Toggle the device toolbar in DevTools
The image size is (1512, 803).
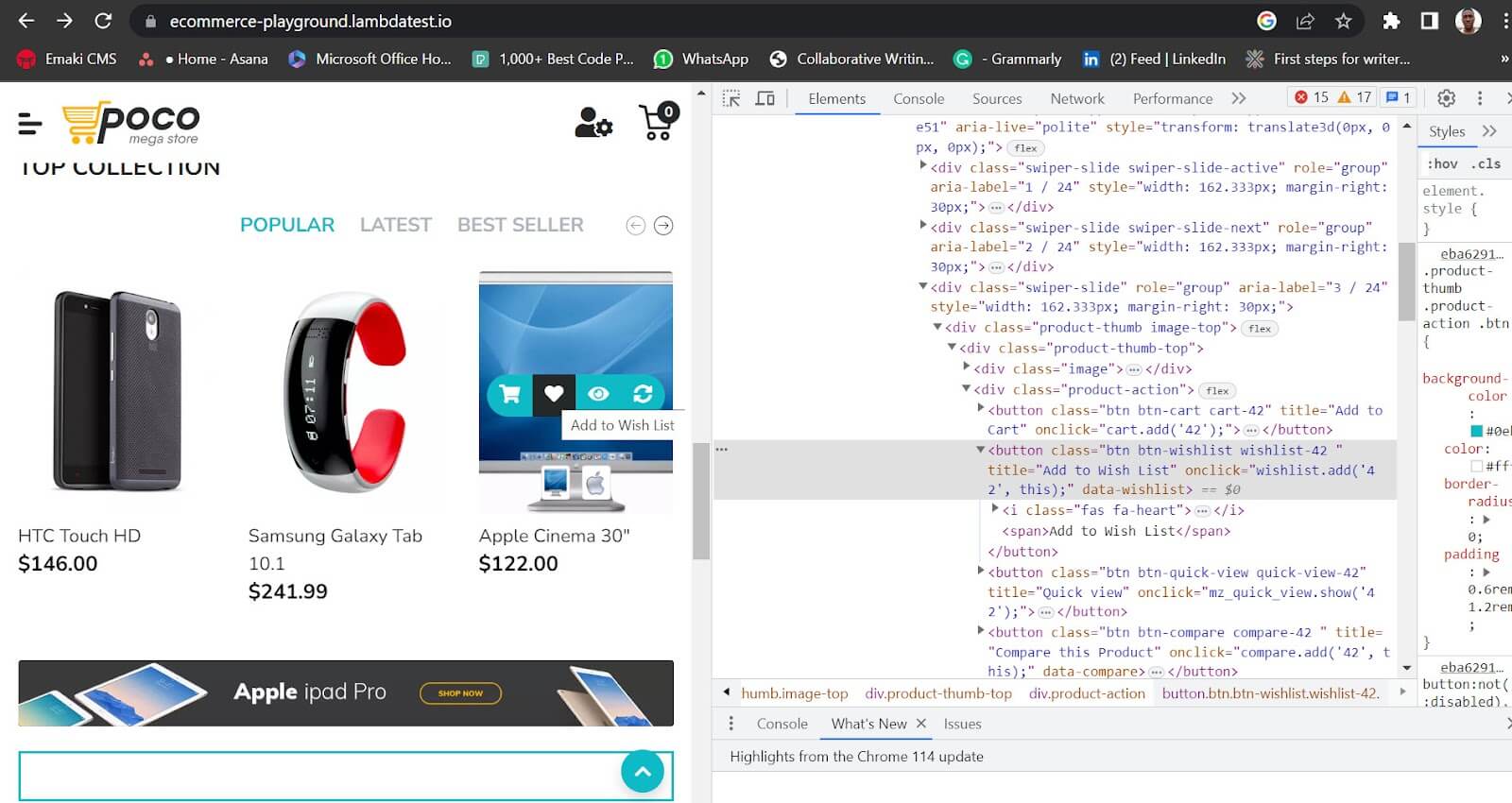765,98
